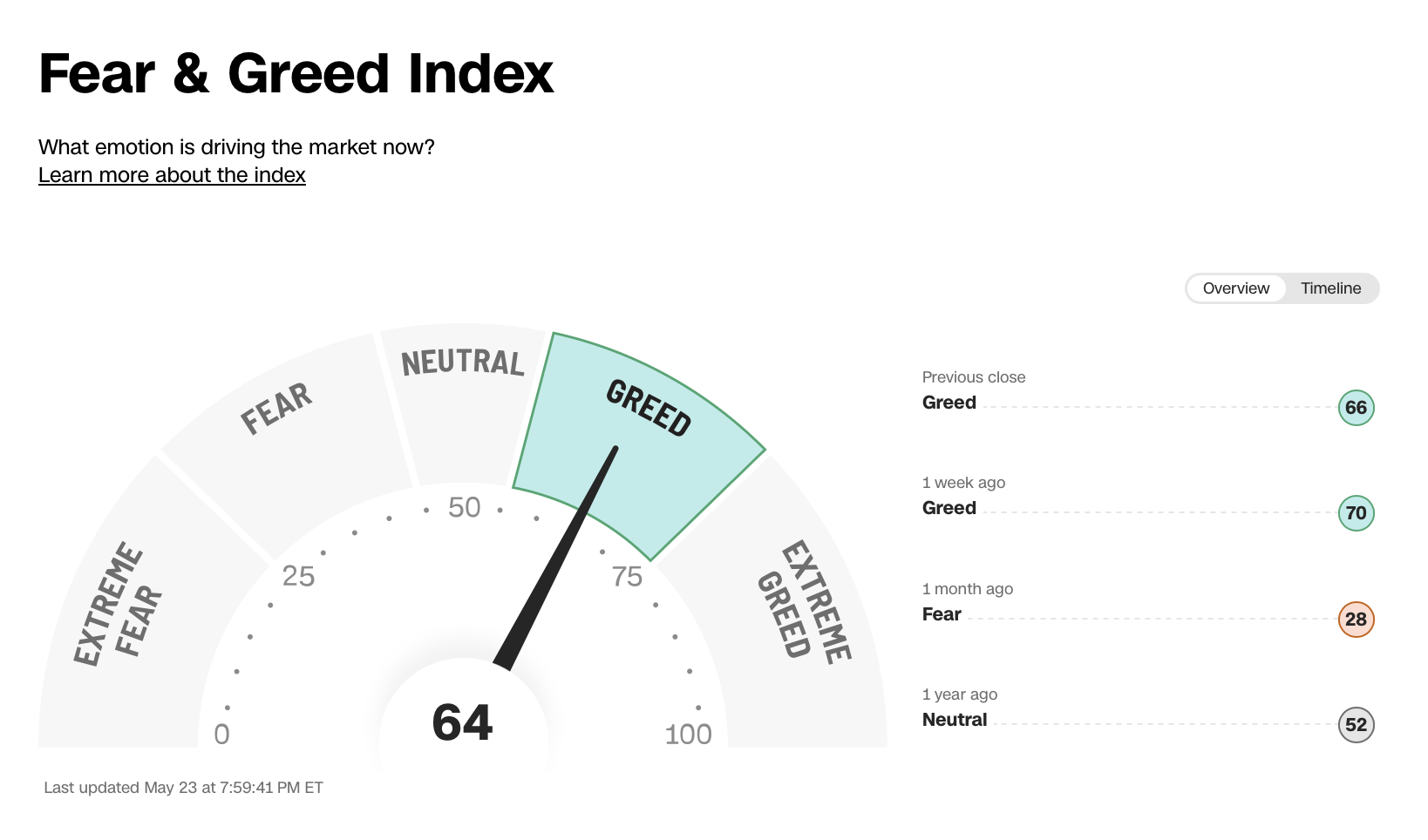Click the Extreme Fear gauge segment
The width and height of the screenshot is (1428, 840).
click(x=122, y=627)
